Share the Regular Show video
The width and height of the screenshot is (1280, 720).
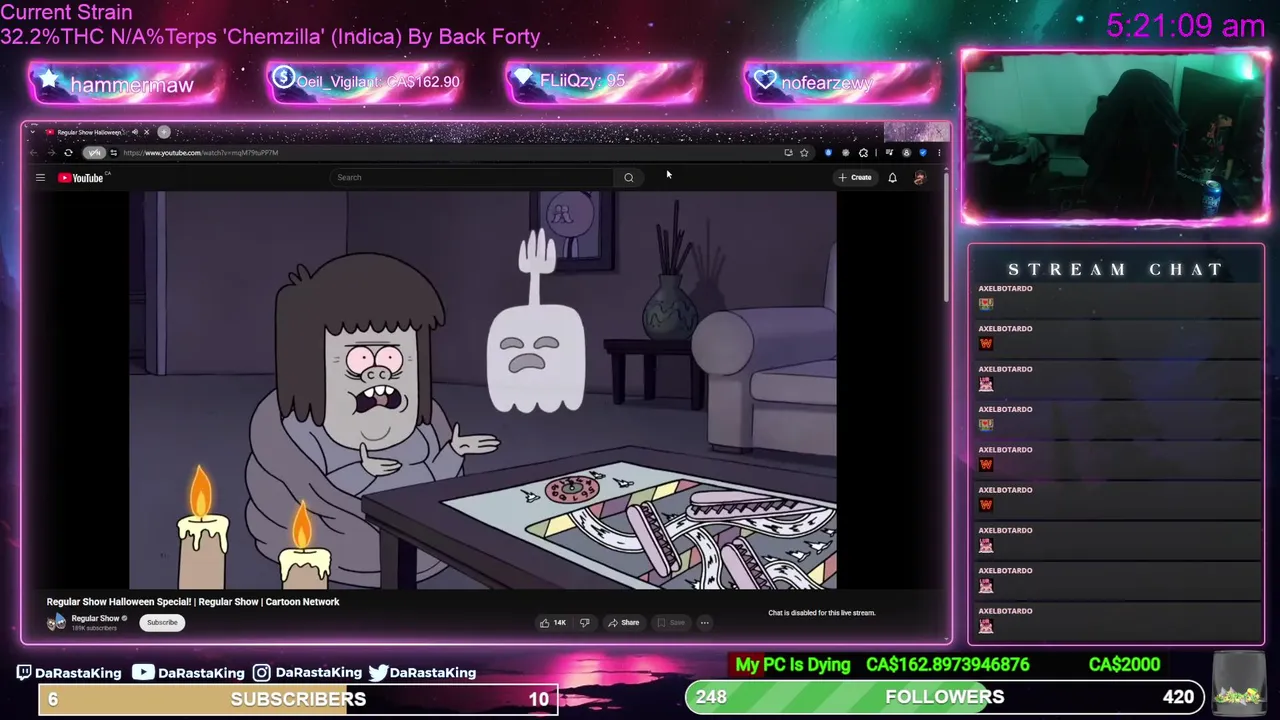623,623
